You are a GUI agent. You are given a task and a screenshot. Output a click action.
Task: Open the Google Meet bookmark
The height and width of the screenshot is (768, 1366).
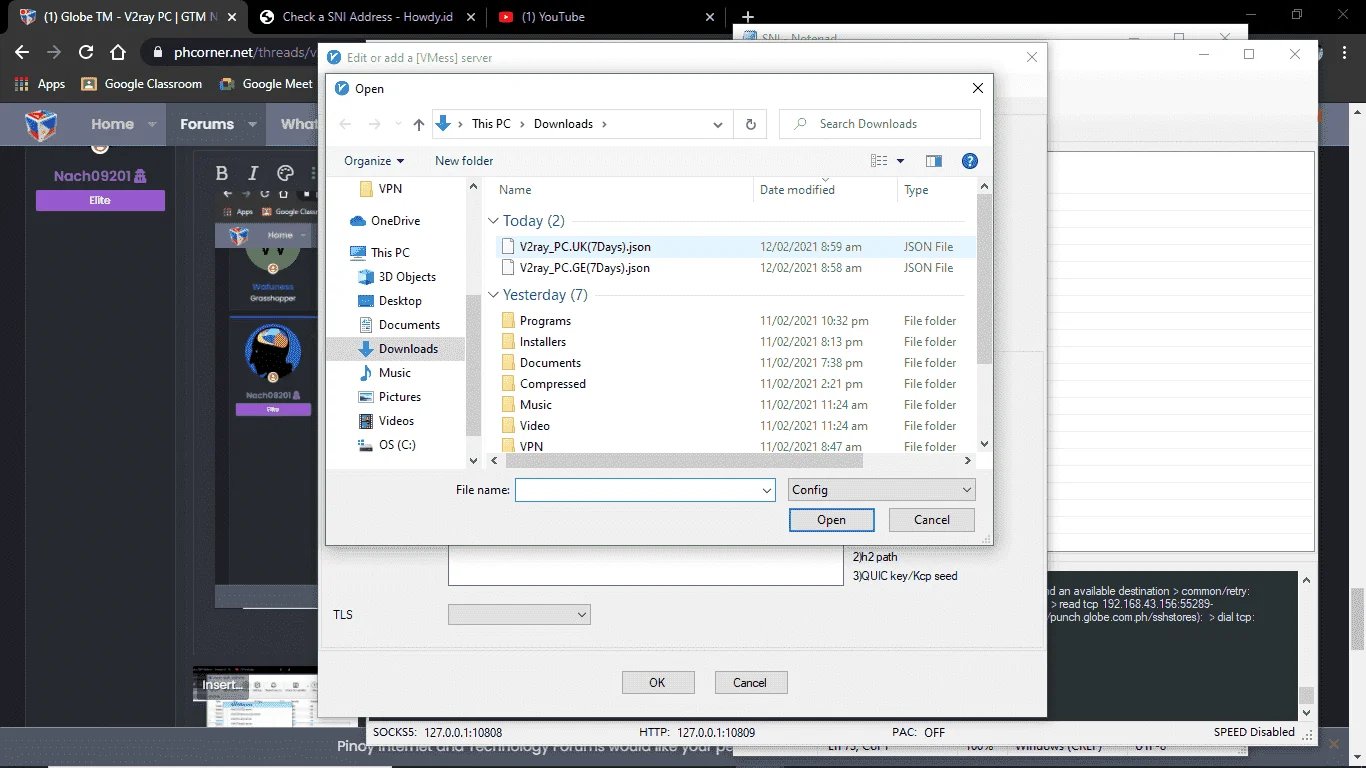coord(266,84)
